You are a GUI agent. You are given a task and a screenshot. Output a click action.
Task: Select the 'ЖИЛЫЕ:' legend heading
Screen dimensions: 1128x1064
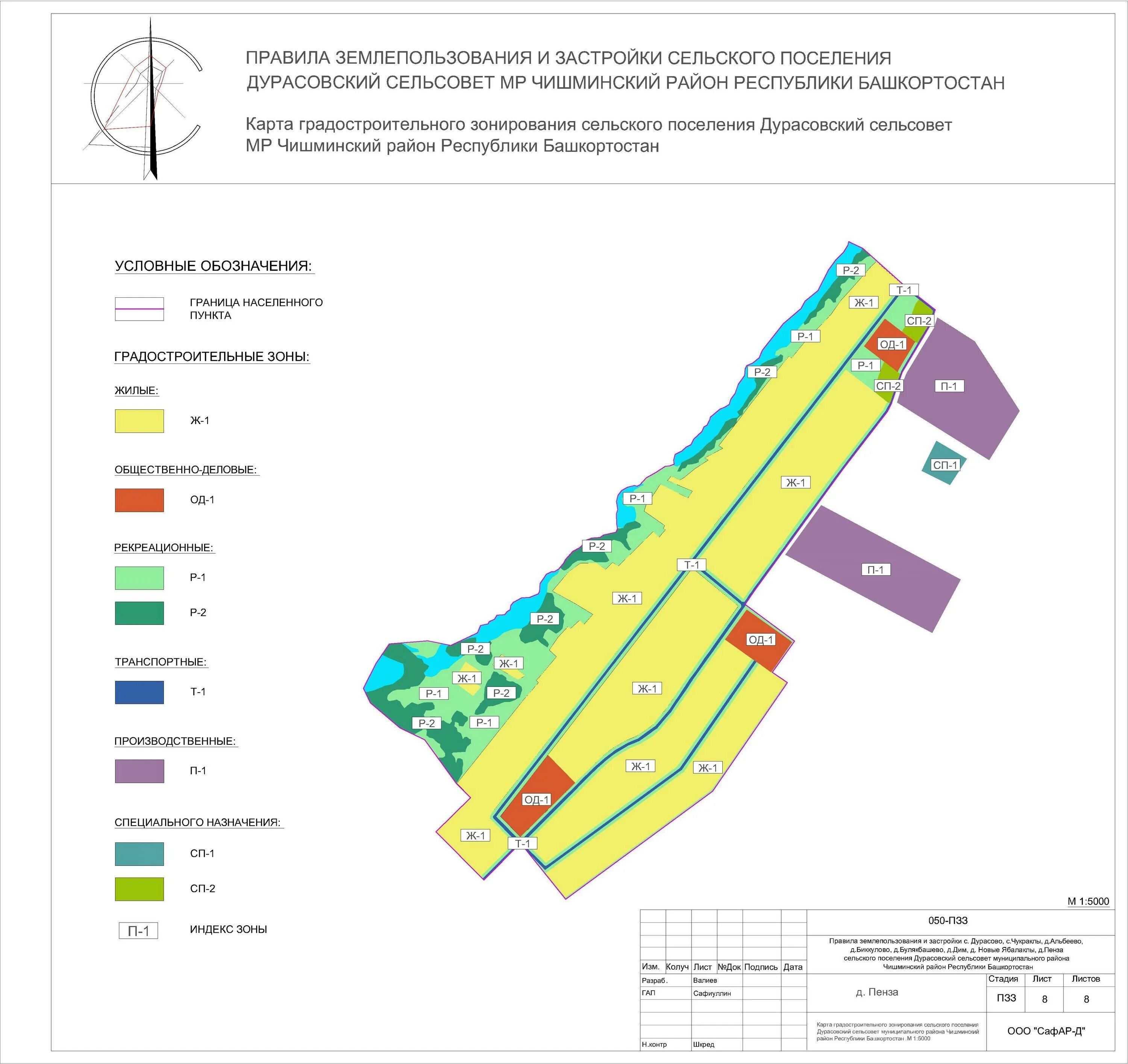pyautogui.click(x=137, y=391)
